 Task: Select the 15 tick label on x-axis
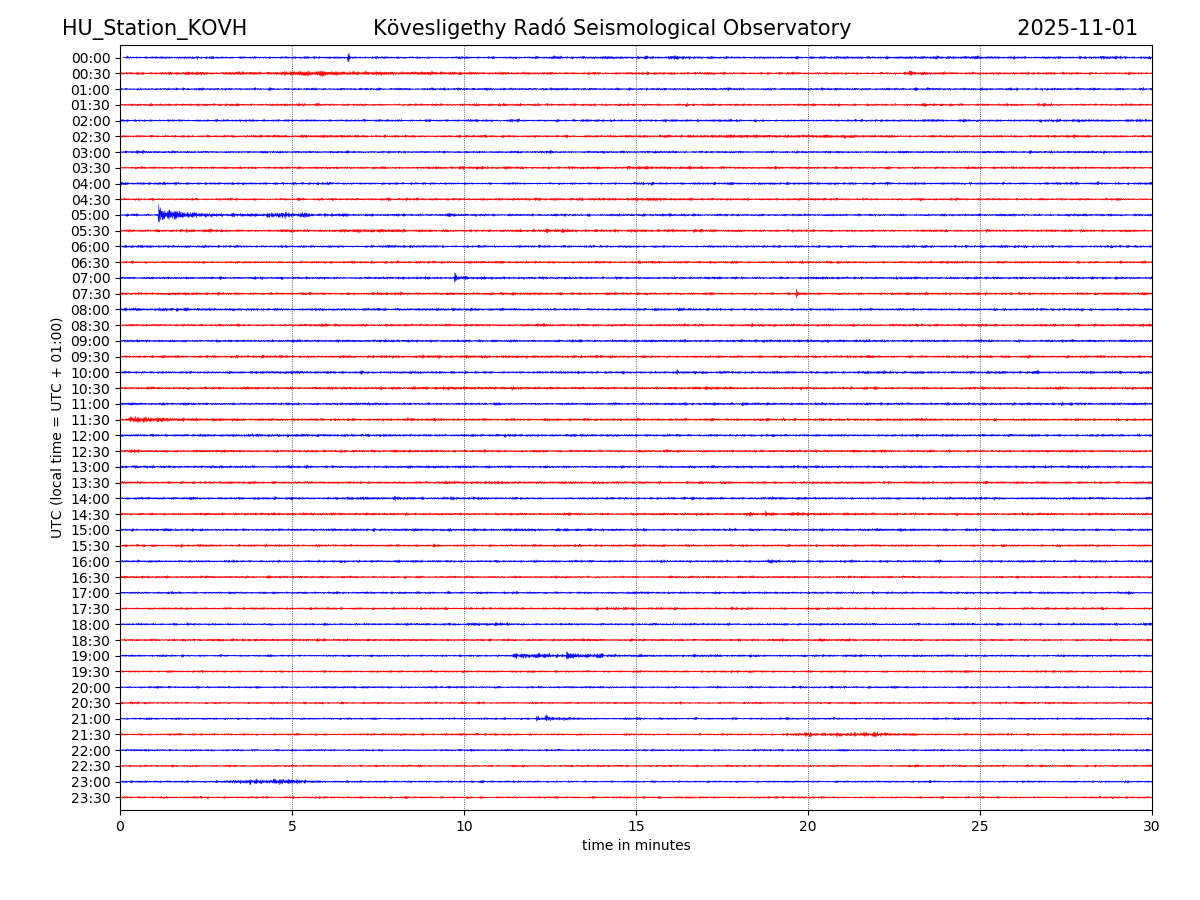pos(636,826)
